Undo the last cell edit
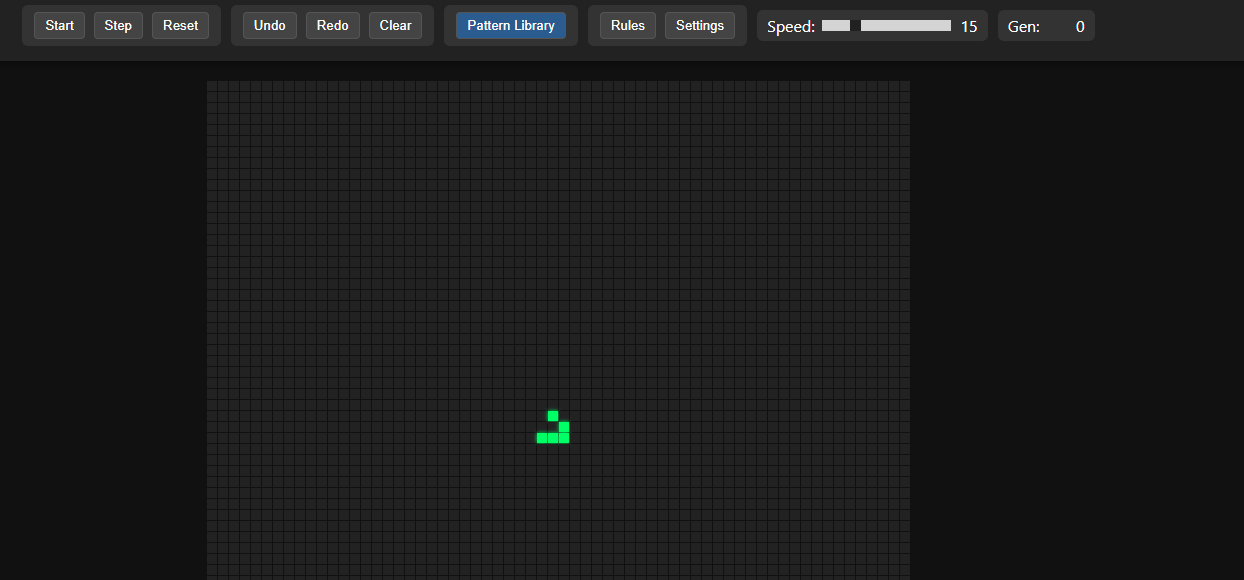Viewport: 1244px width, 580px height. 270,25
